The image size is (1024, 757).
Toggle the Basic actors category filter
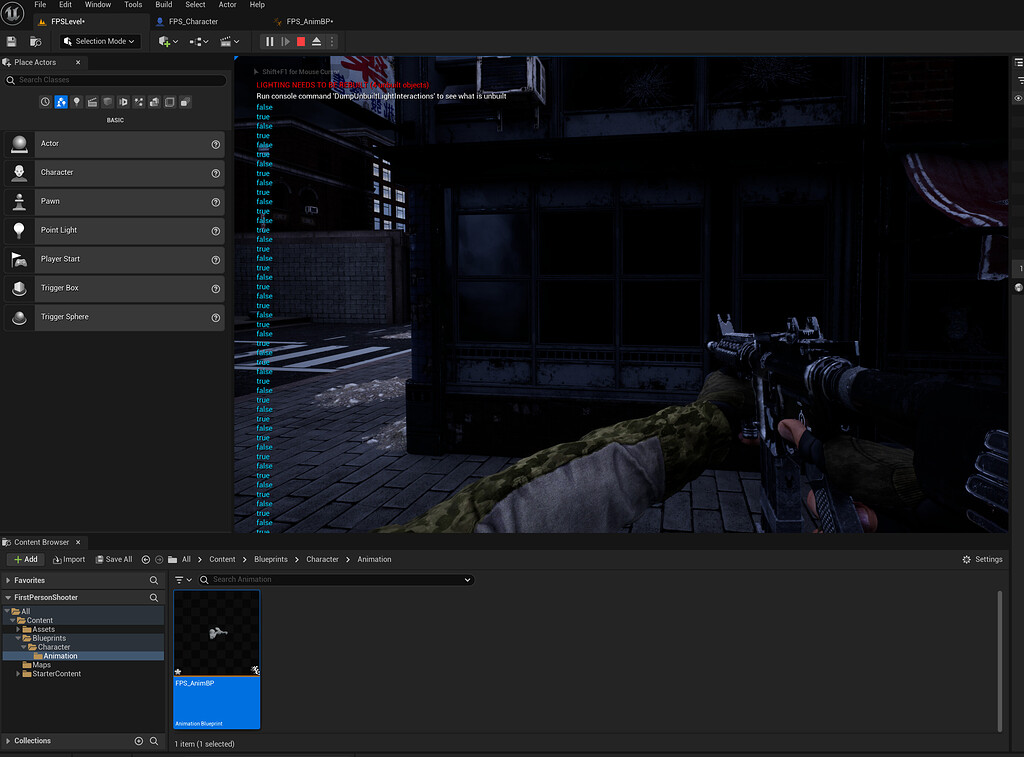60,101
